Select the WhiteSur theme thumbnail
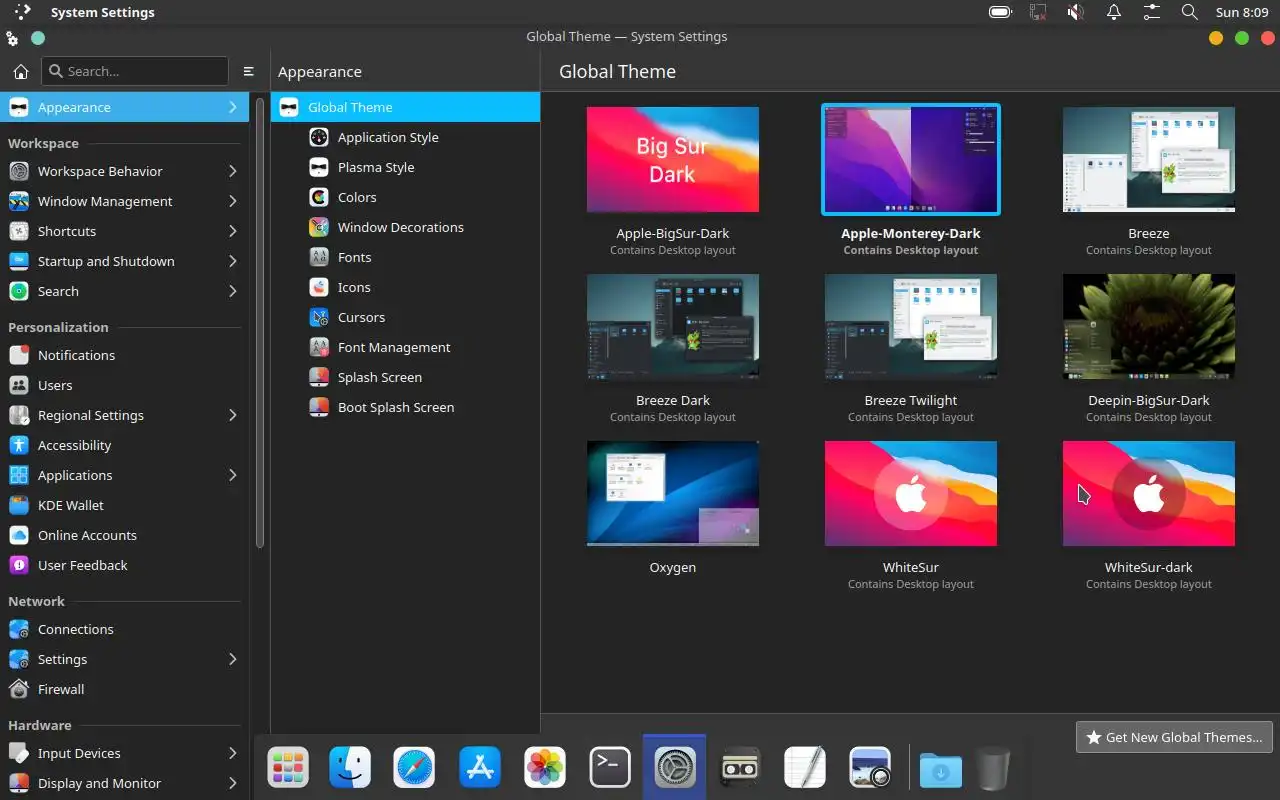The image size is (1280, 800). click(x=911, y=494)
